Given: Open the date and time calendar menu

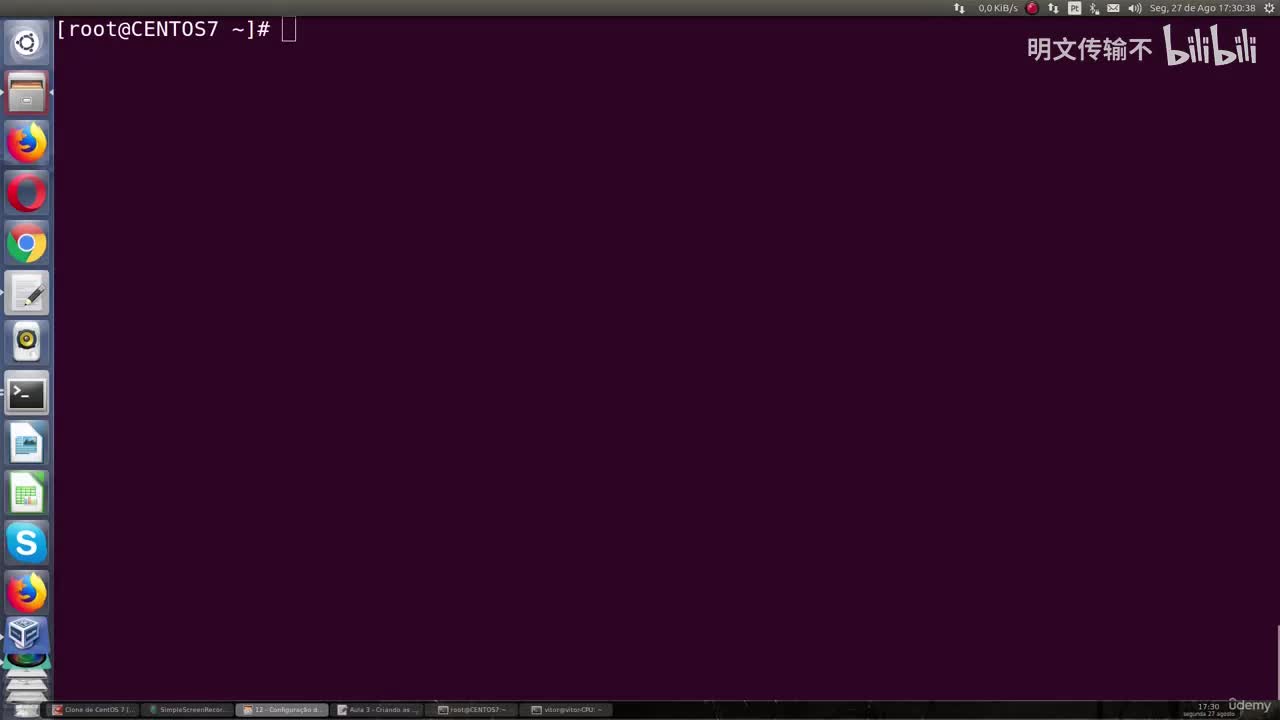Looking at the screenshot, I should [1202, 8].
